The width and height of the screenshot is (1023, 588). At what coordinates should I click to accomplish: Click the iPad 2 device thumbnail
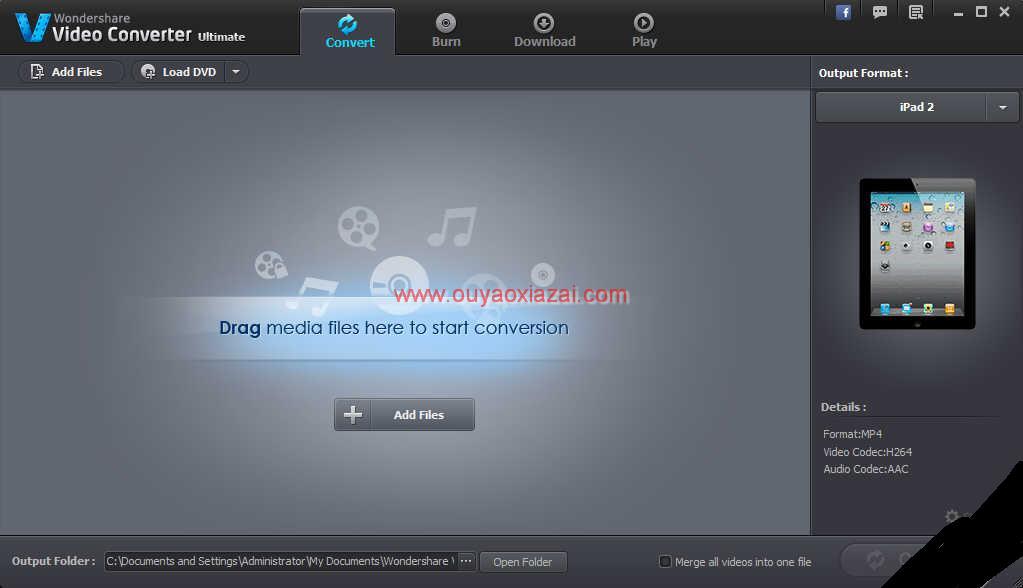pyautogui.click(x=917, y=254)
